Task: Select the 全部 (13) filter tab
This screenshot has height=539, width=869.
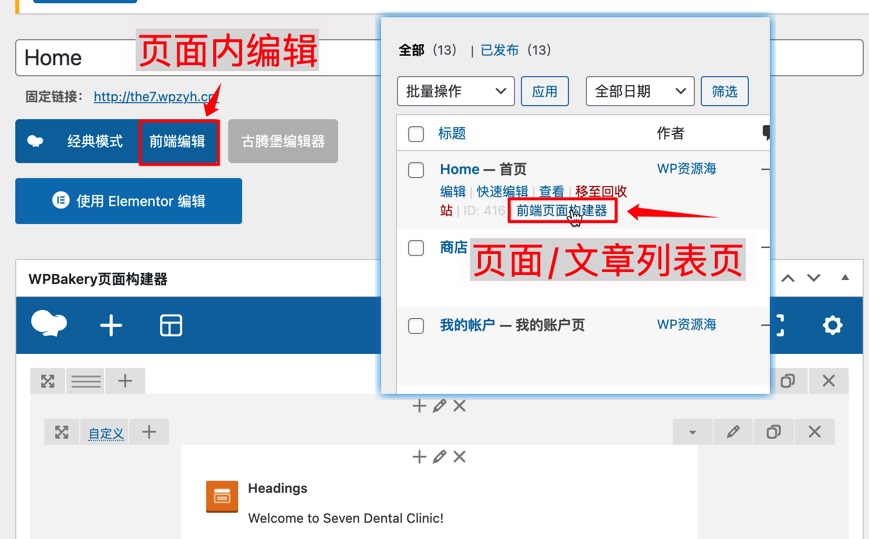Action: coord(427,50)
